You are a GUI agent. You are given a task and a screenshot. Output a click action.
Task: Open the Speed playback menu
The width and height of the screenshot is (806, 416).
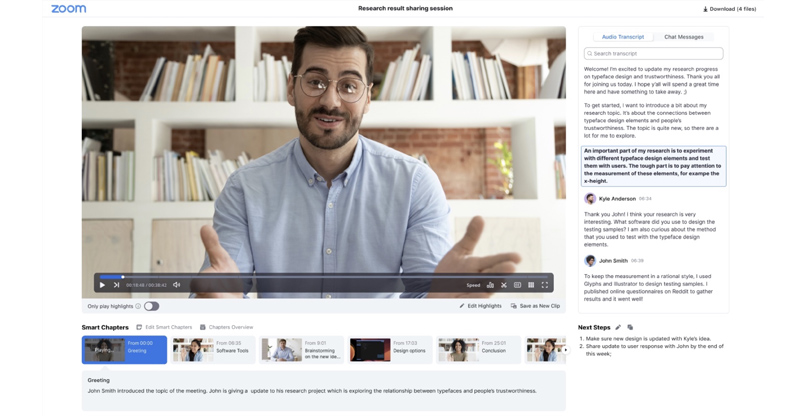click(473, 285)
